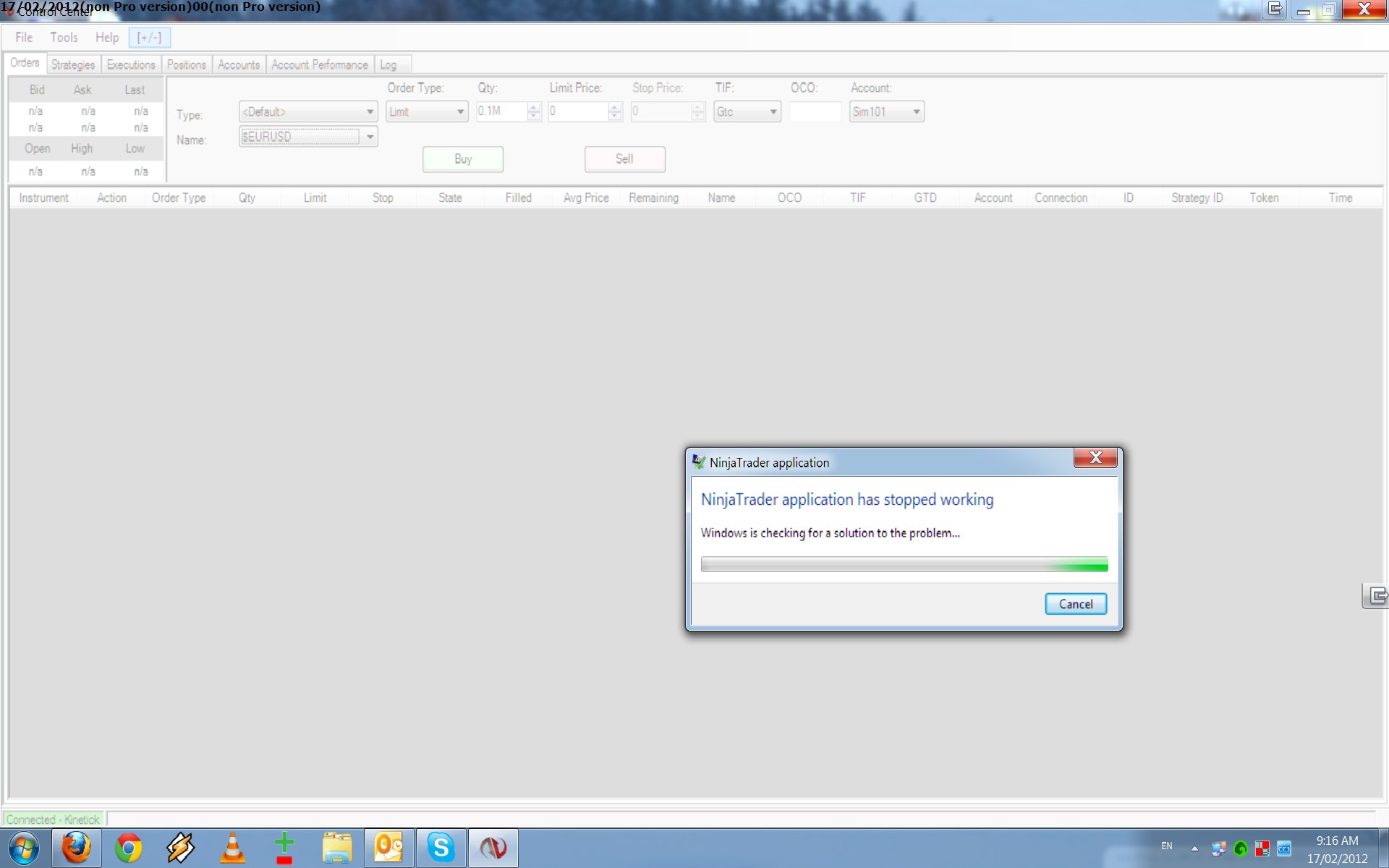Launch Google Chrome from the taskbar
Screen dimensions: 1389x868
click(x=128, y=848)
